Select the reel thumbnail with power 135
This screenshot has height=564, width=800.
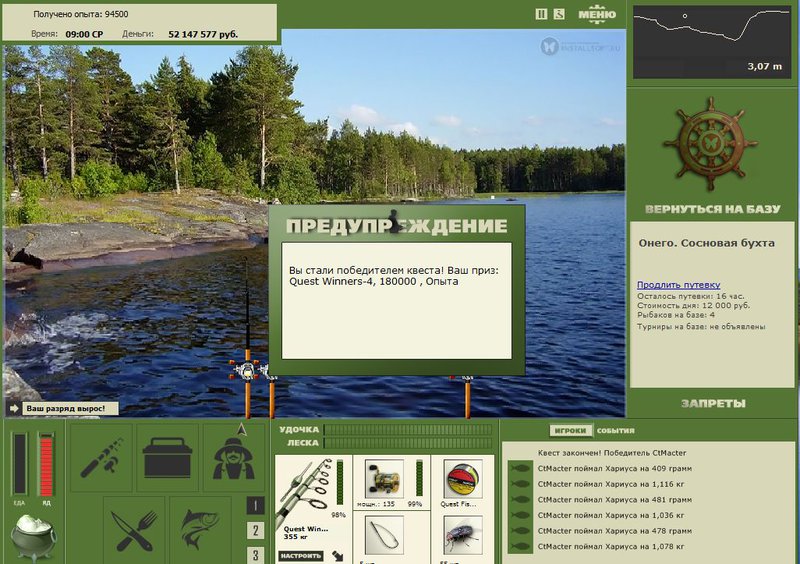coord(384,478)
